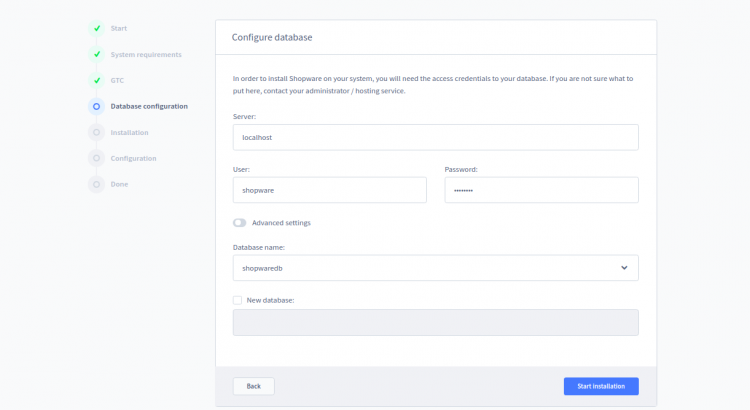Click the gray circle beside Done step
Viewport: 750px width, 410px height.
coord(97,184)
